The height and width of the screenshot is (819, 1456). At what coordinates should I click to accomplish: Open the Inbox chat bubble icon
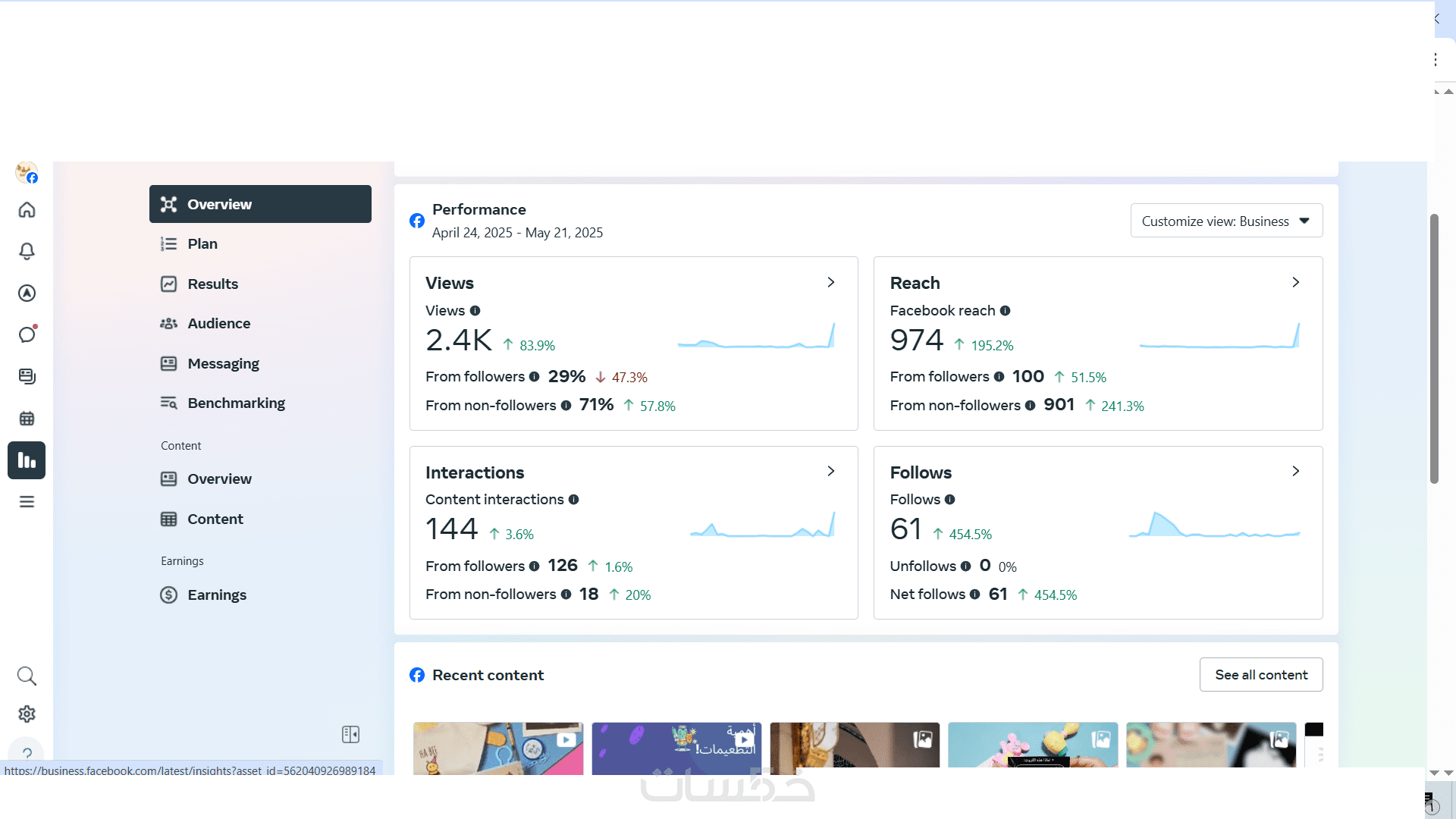pyautogui.click(x=27, y=334)
